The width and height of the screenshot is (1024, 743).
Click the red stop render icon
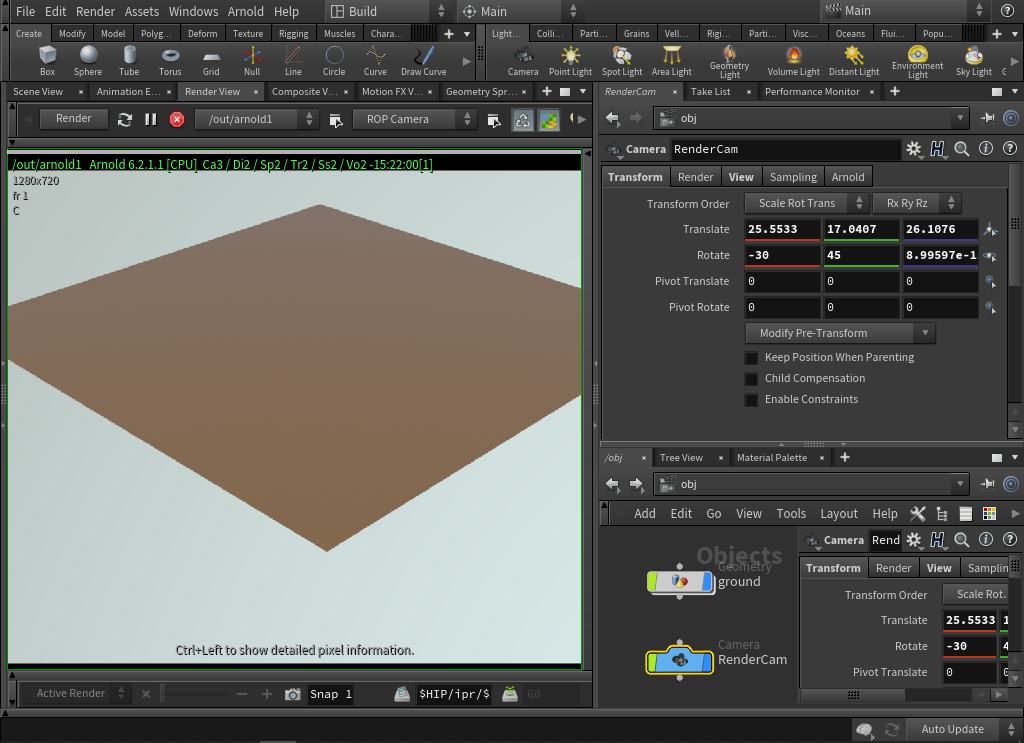click(177, 119)
